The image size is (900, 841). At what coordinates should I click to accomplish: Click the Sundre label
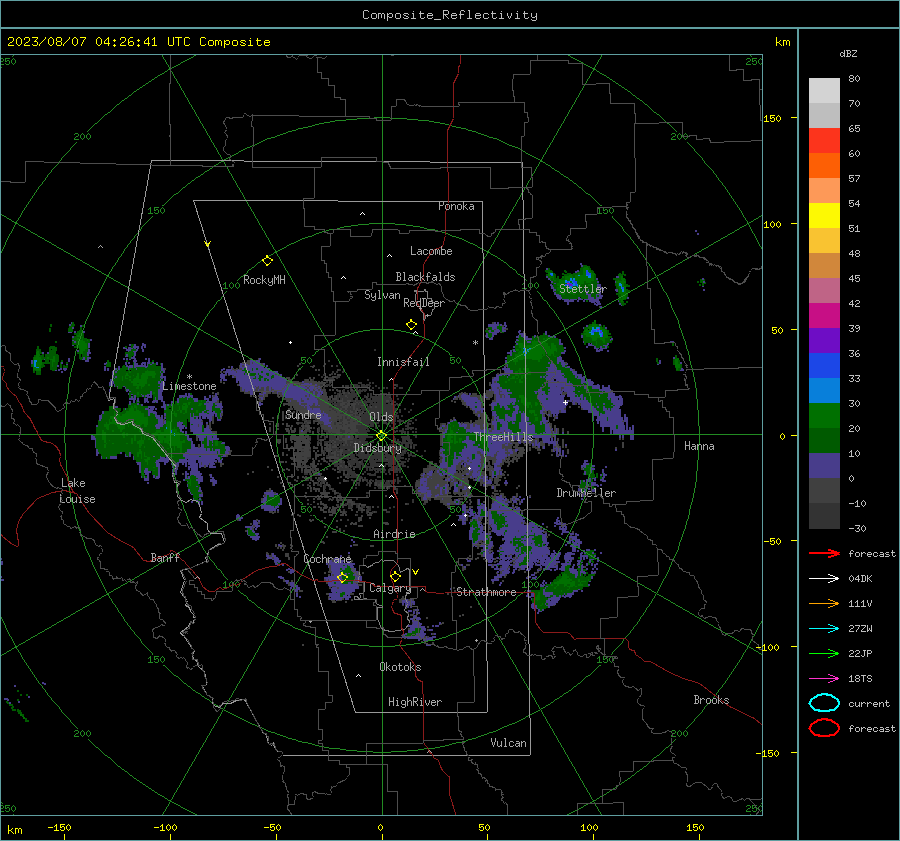[x=303, y=414]
